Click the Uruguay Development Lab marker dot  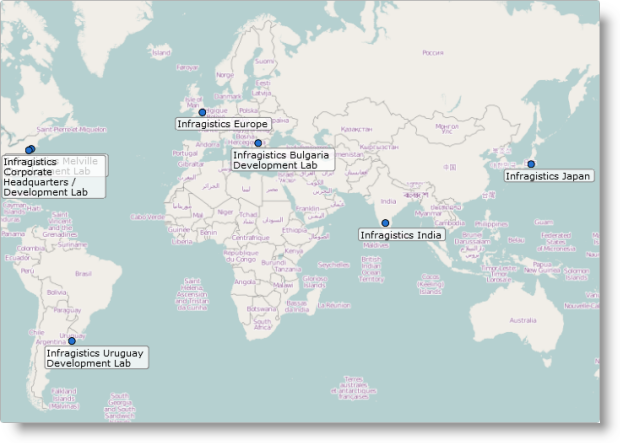tap(71, 341)
